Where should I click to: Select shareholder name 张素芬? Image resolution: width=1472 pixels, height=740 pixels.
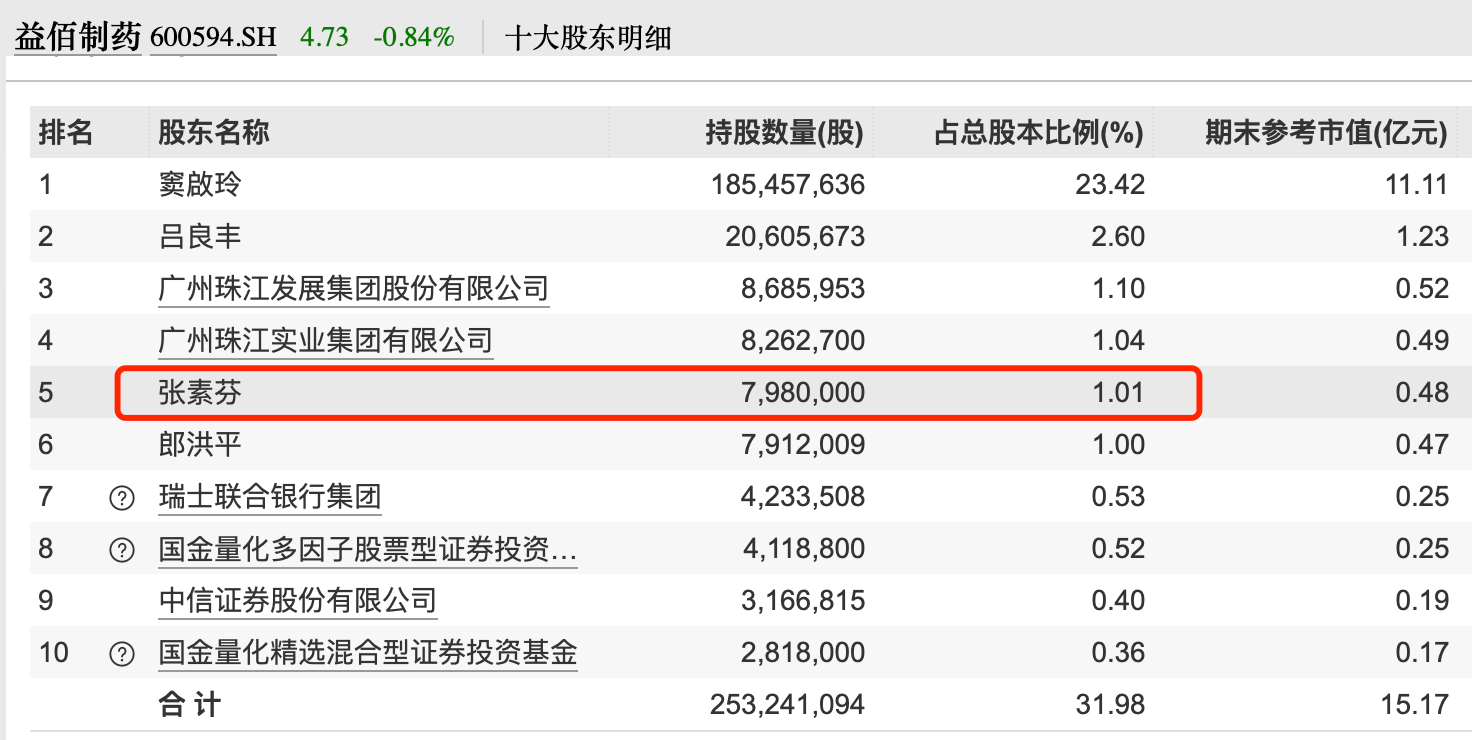point(200,393)
